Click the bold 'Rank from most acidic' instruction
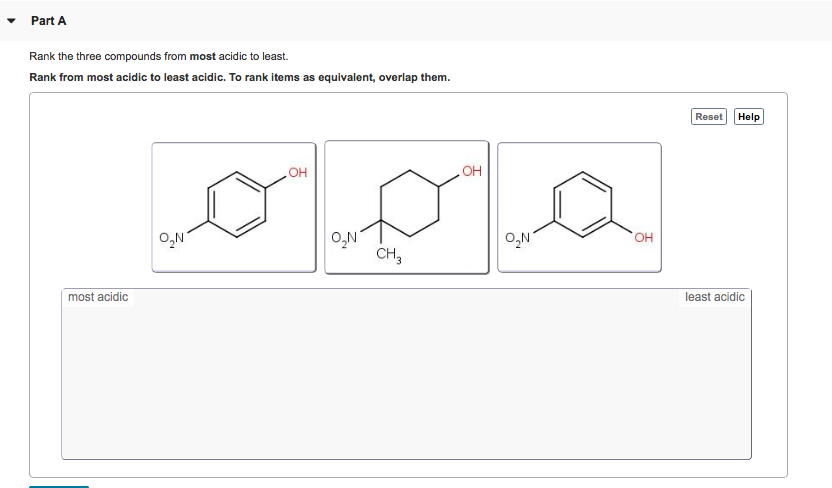 coord(239,77)
